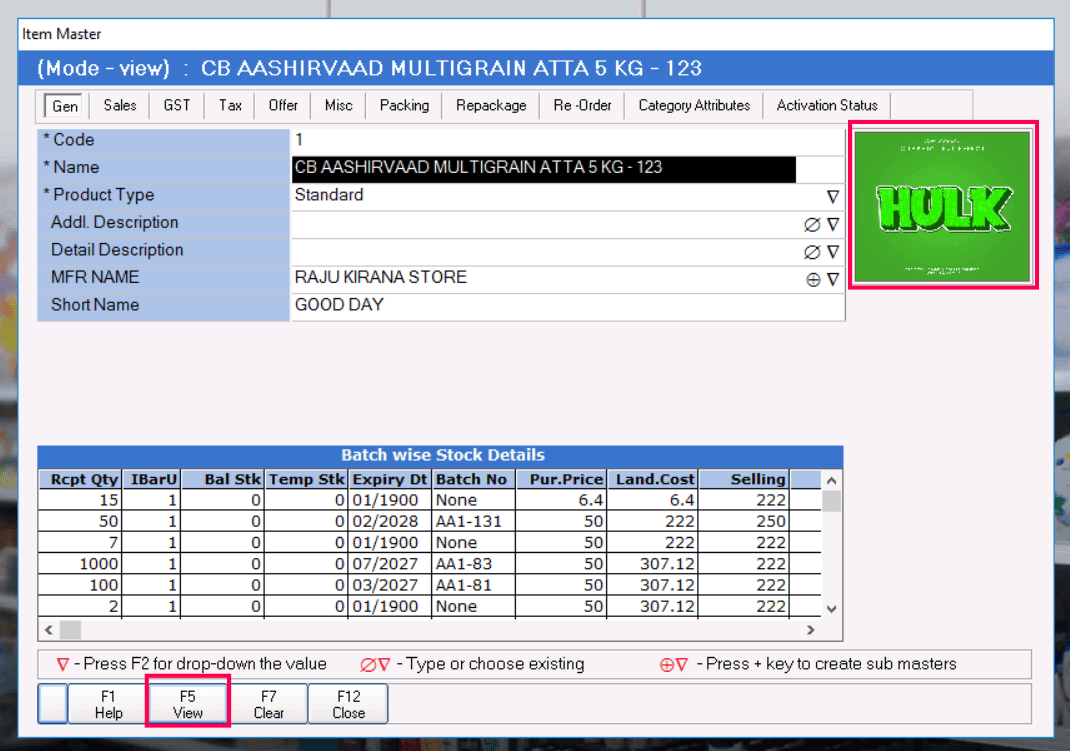
Task: Open the GST tab
Action: pos(177,106)
